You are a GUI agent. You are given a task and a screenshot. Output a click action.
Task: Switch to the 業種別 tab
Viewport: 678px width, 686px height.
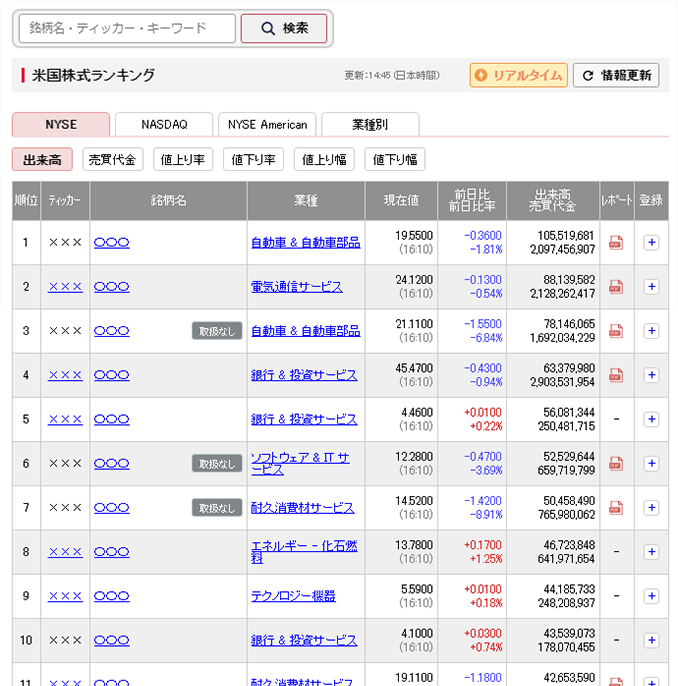point(369,125)
